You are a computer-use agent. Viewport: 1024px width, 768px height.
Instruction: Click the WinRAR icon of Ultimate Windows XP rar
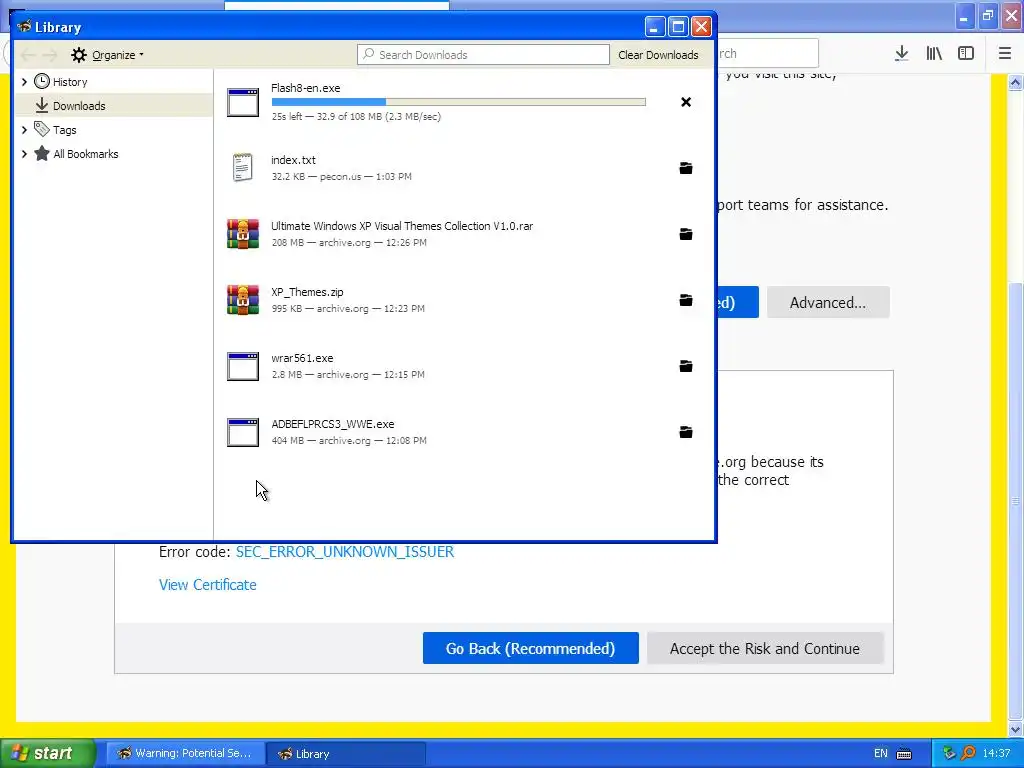pyautogui.click(x=243, y=234)
